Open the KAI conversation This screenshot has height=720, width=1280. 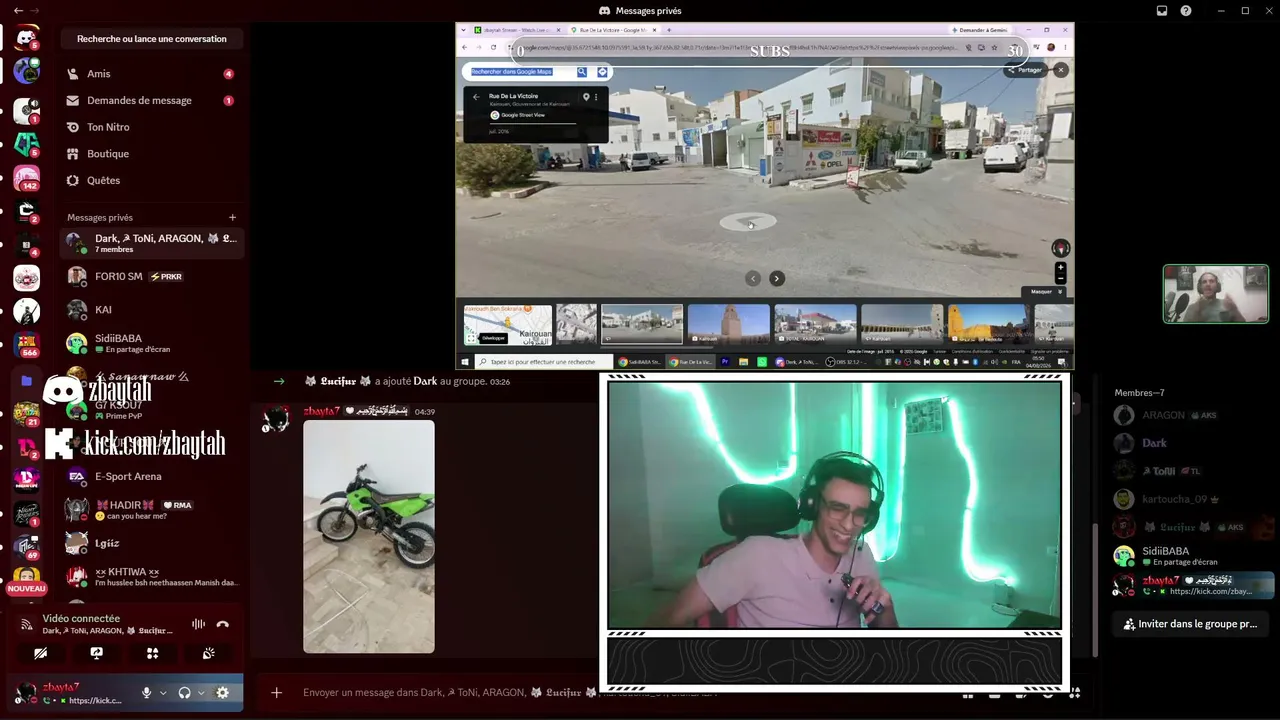click(152, 310)
